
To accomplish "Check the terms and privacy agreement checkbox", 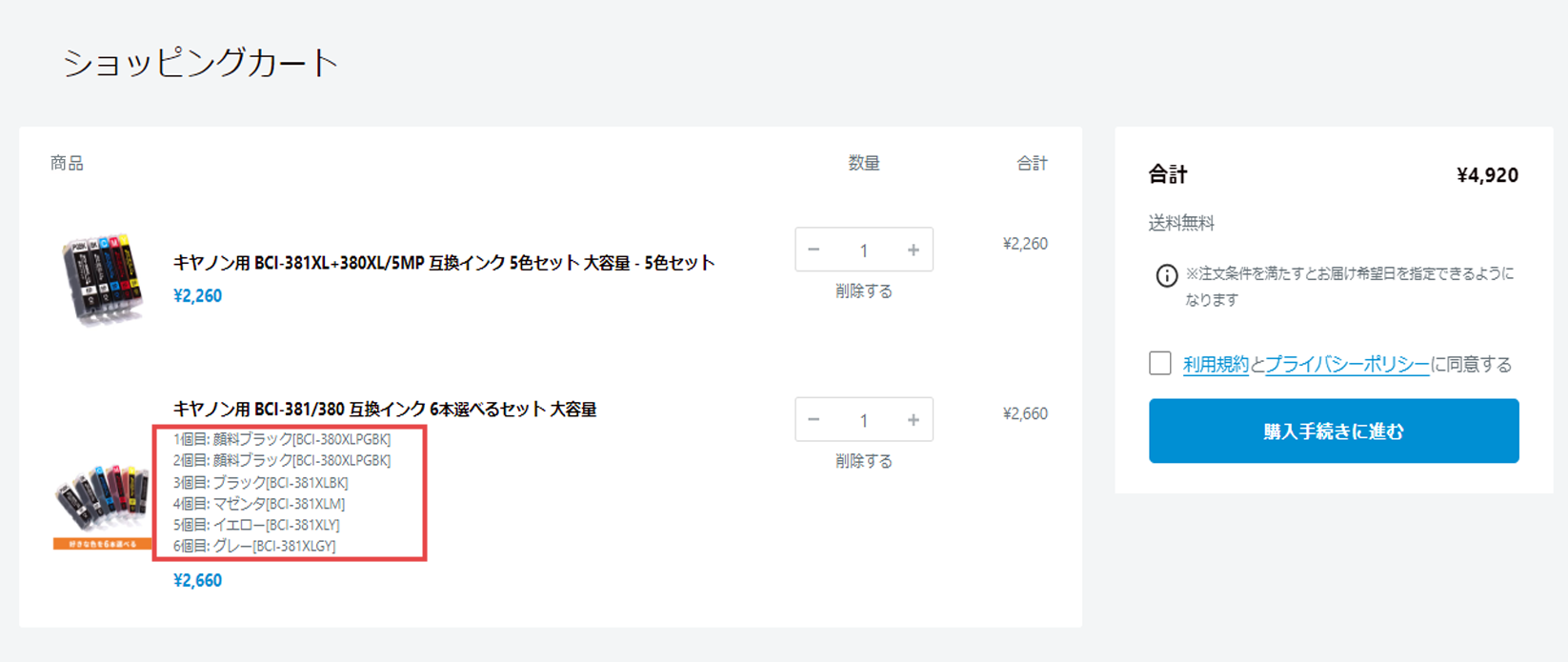I will click(1159, 364).
